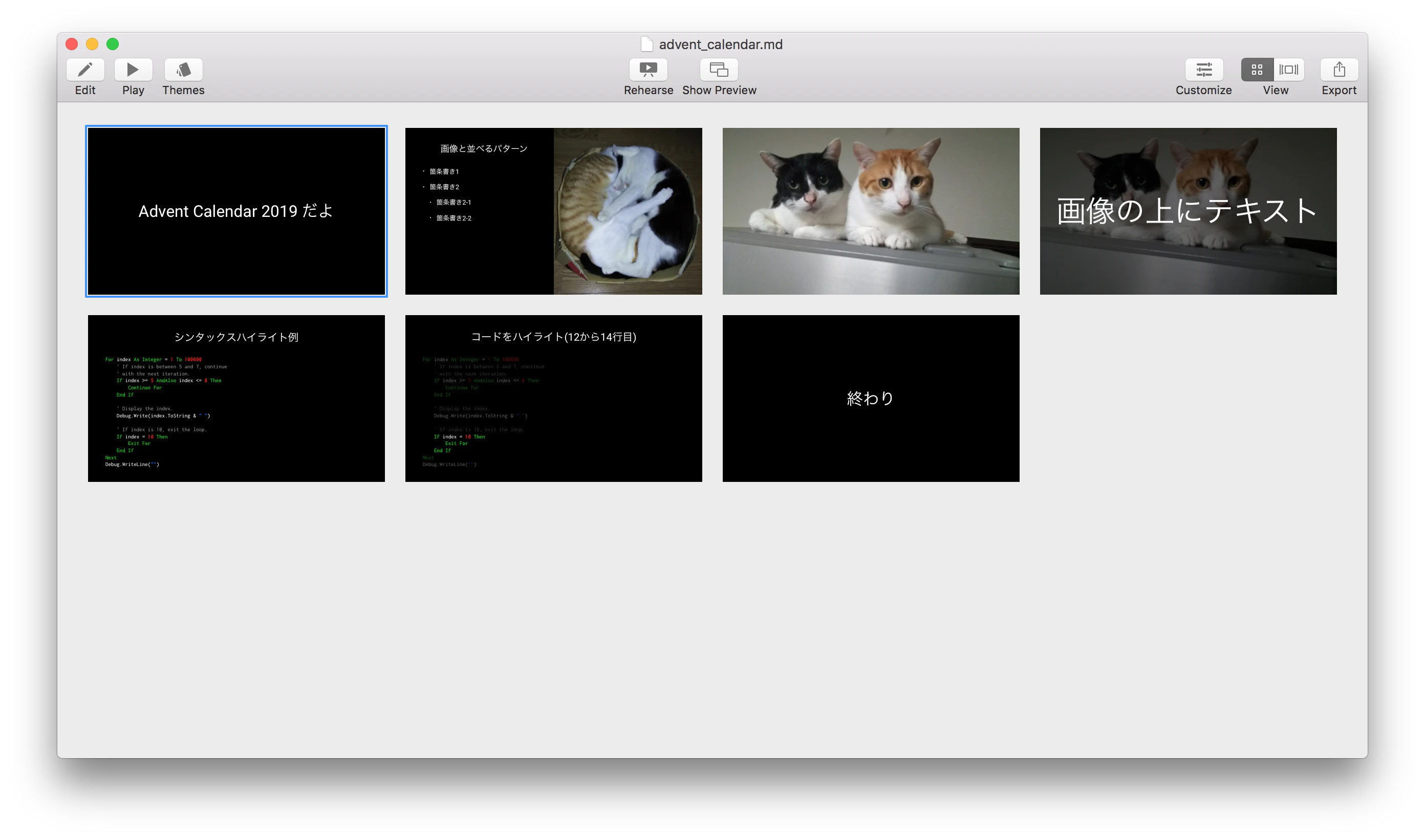
Task: Select the シンタックスハイライト例 code slide
Action: tap(236, 399)
